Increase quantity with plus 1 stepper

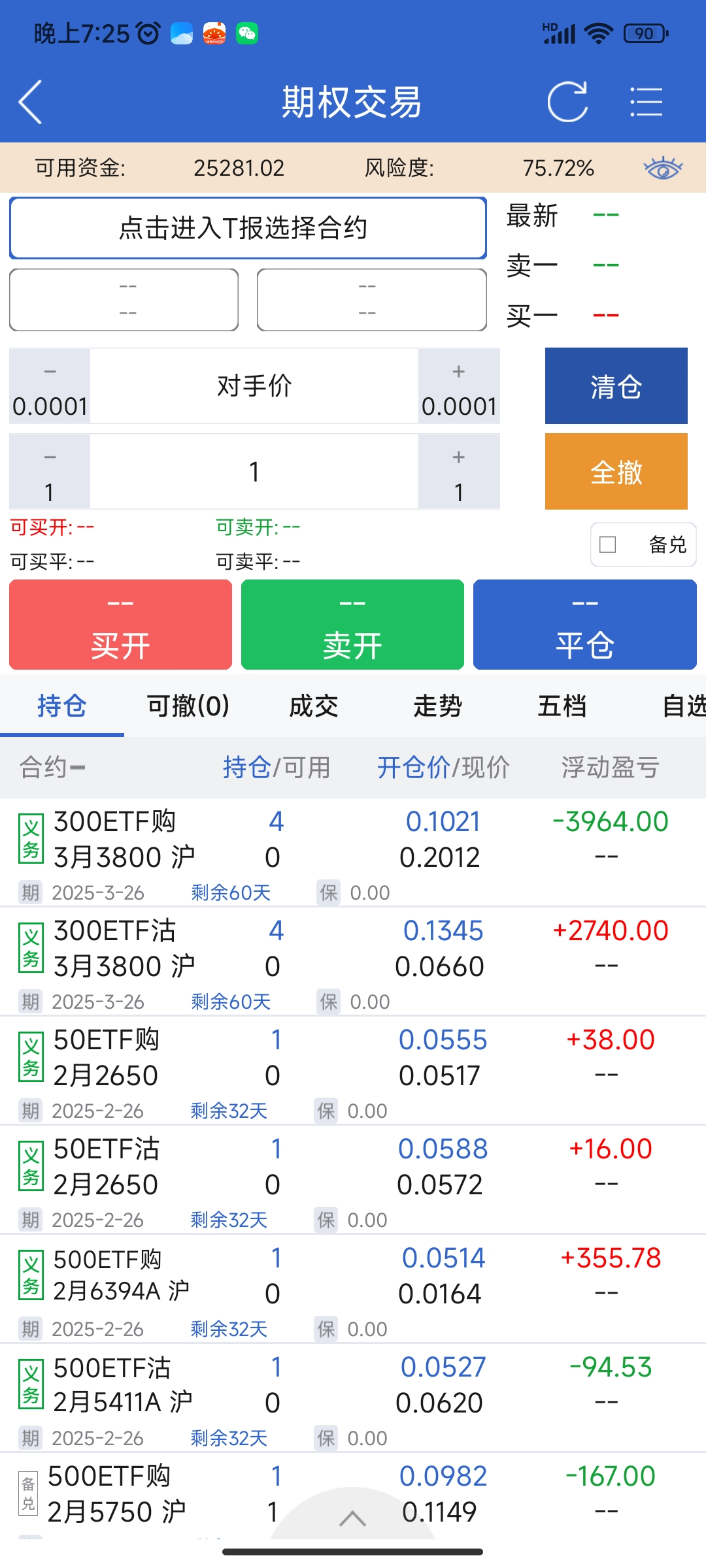(x=459, y=472)
